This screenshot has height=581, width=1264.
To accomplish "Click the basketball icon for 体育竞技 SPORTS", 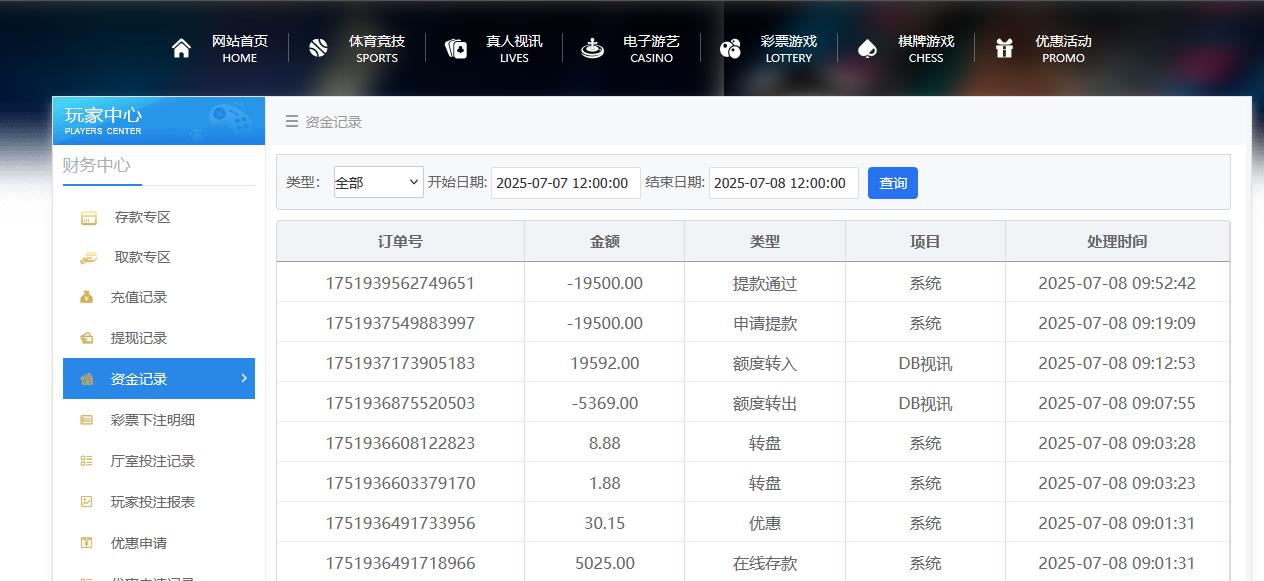I will coord(318,47).
